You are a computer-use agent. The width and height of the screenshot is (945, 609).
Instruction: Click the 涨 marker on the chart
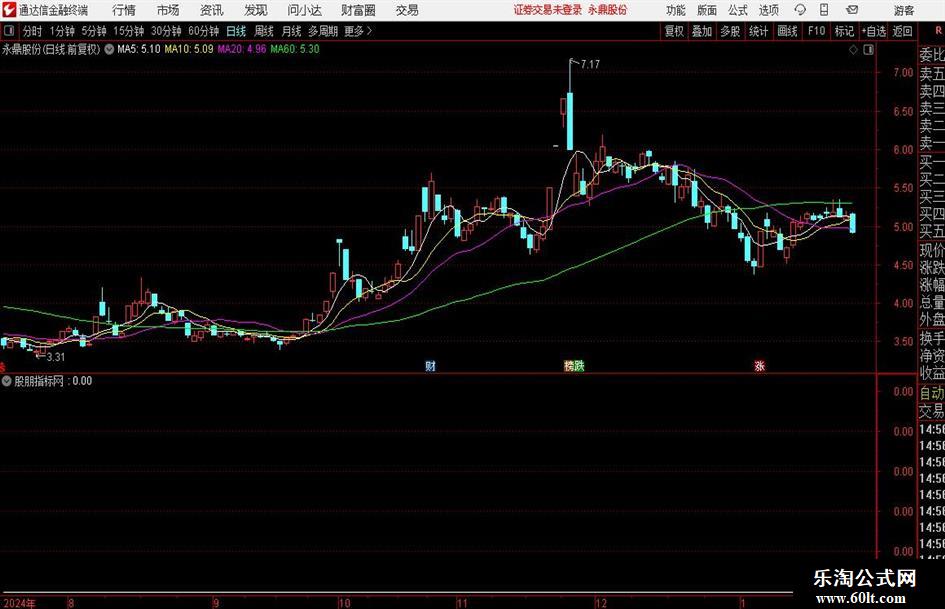(x=759, y=365)
